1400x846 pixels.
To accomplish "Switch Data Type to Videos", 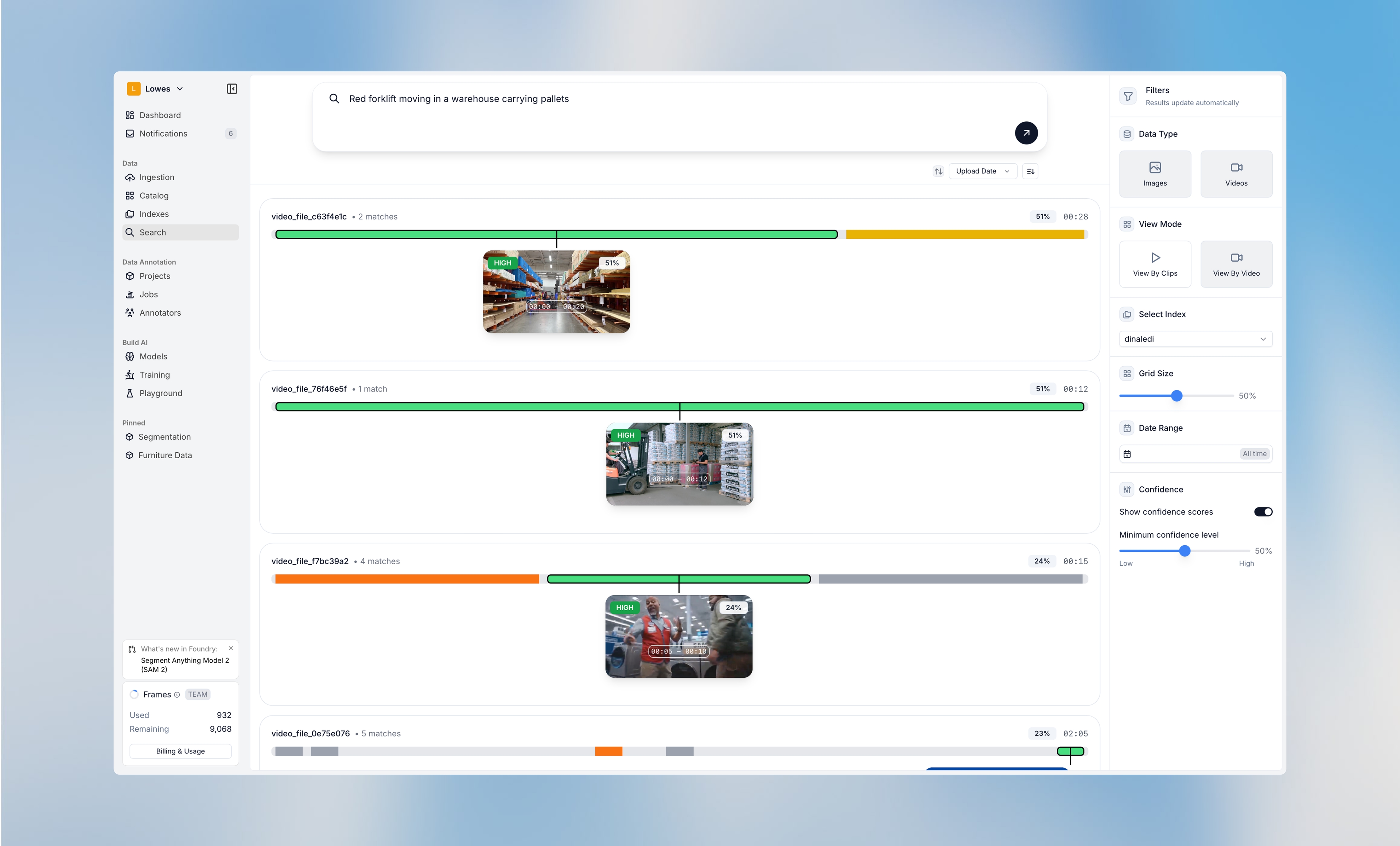I will [1236, 173].
